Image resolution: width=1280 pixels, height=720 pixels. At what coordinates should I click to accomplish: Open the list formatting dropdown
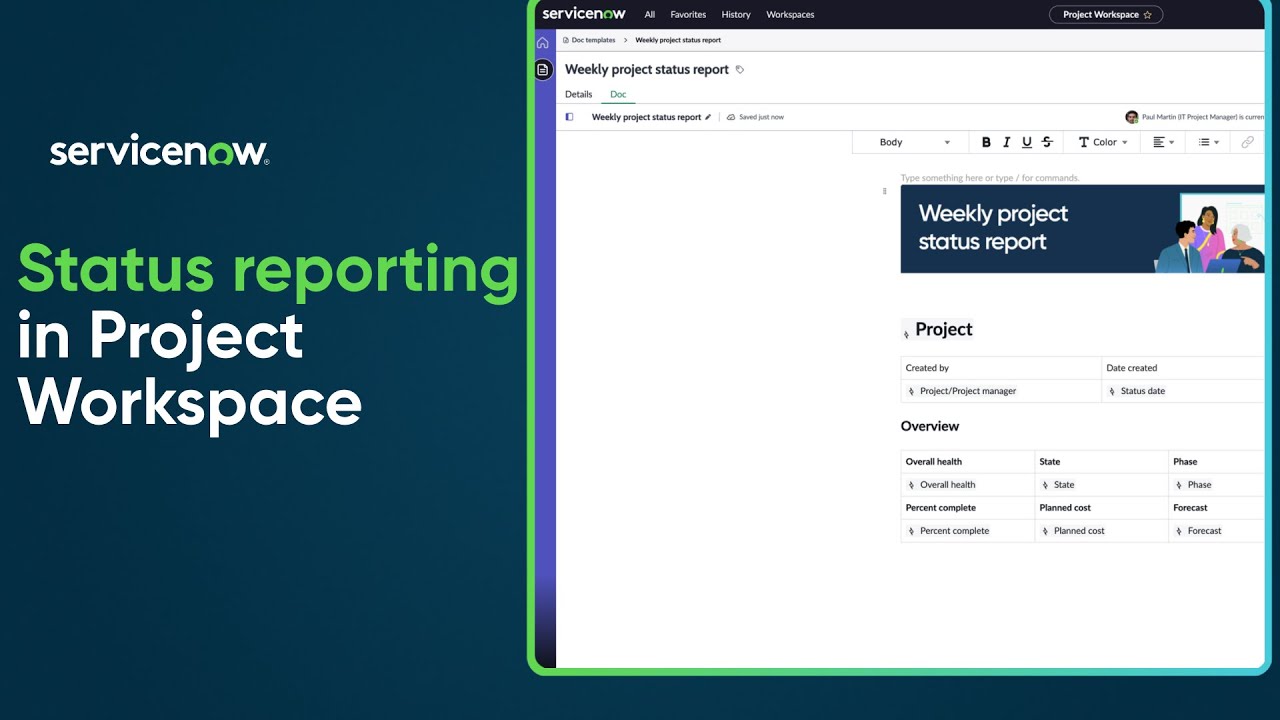[1208, 141]
